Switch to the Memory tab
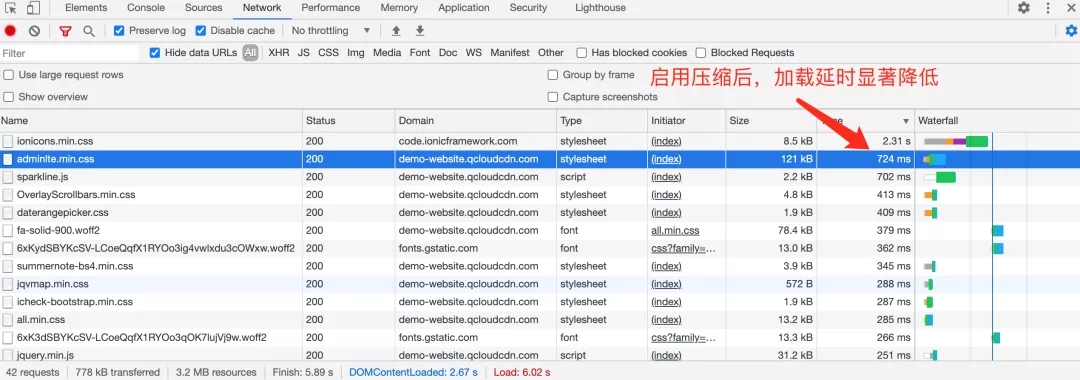Viewport: 1080px width, 380px height. (399, 8)
